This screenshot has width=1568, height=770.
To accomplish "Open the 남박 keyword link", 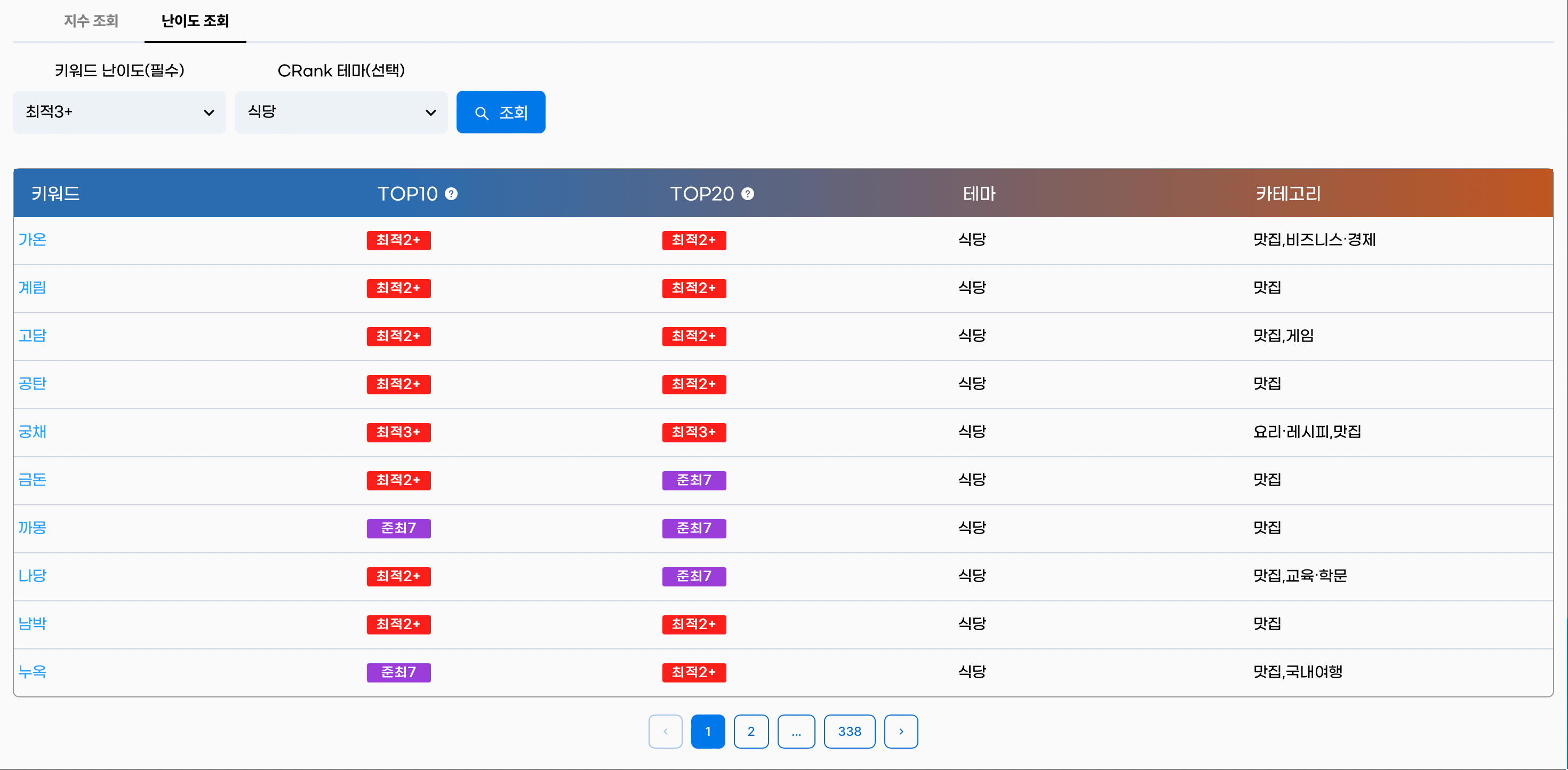I will [32, 624].
